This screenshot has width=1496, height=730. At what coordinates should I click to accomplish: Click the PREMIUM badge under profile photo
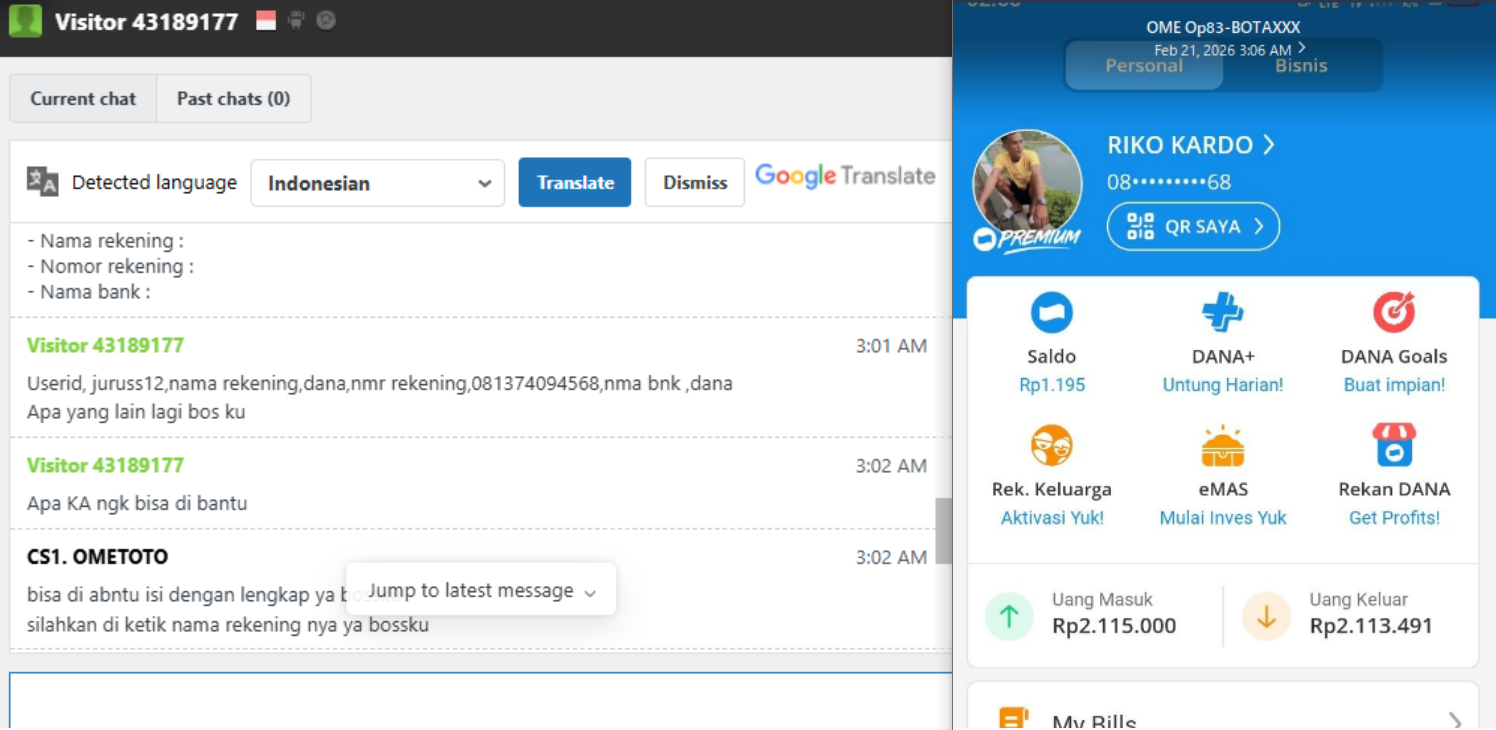coord(1026,239)
